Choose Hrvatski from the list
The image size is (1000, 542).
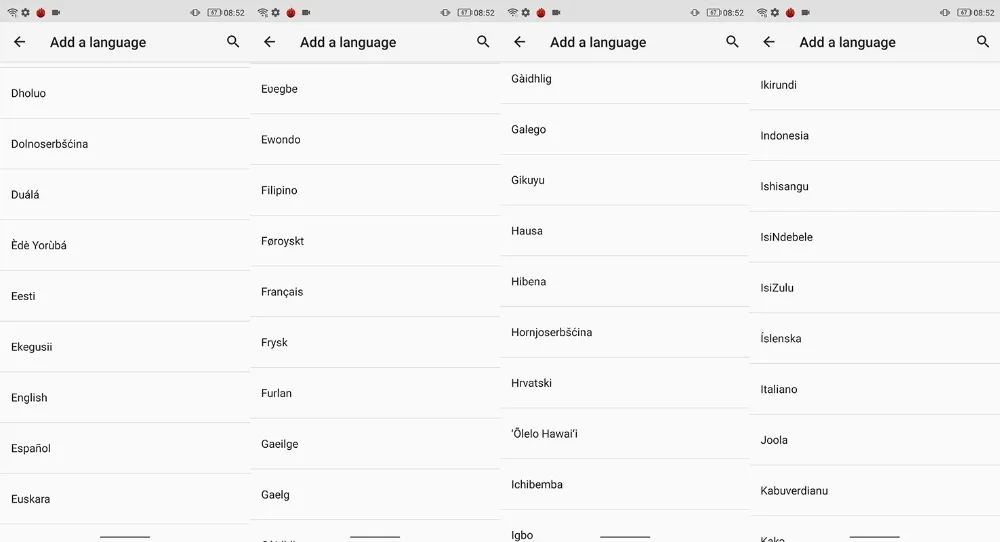tap(625, 383)
